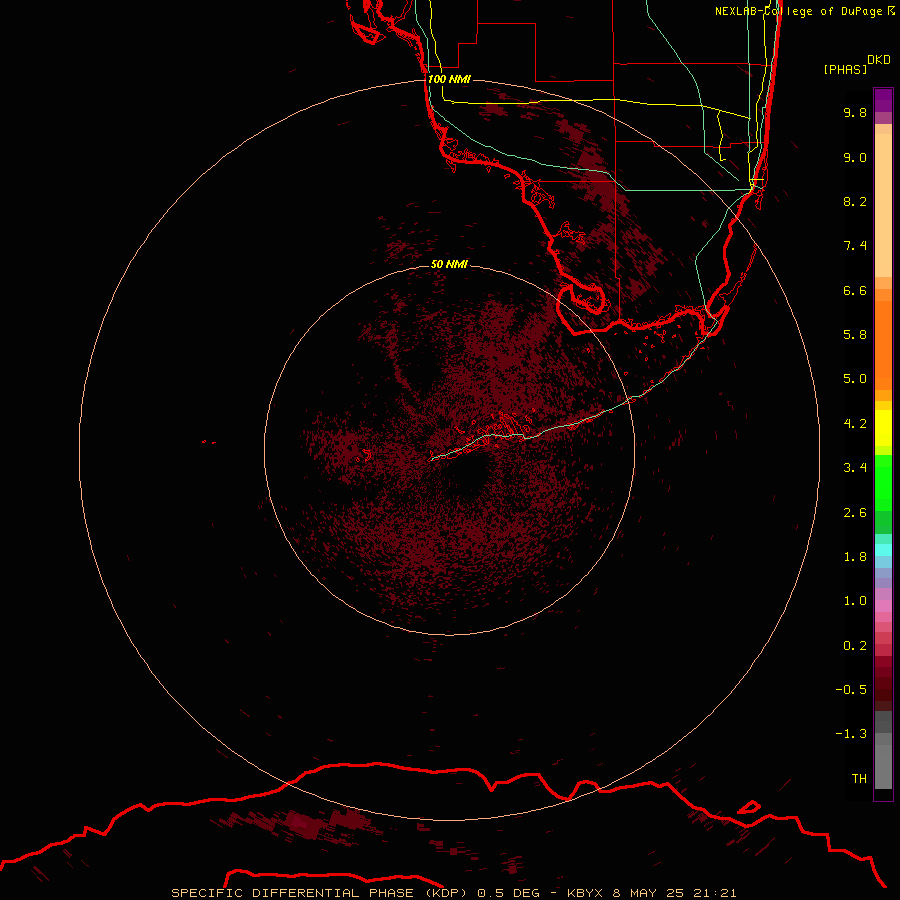The width and height of the screenshot is (900, 900).
Task: Click the [PHAS] unit label
Action: (845, 69)
